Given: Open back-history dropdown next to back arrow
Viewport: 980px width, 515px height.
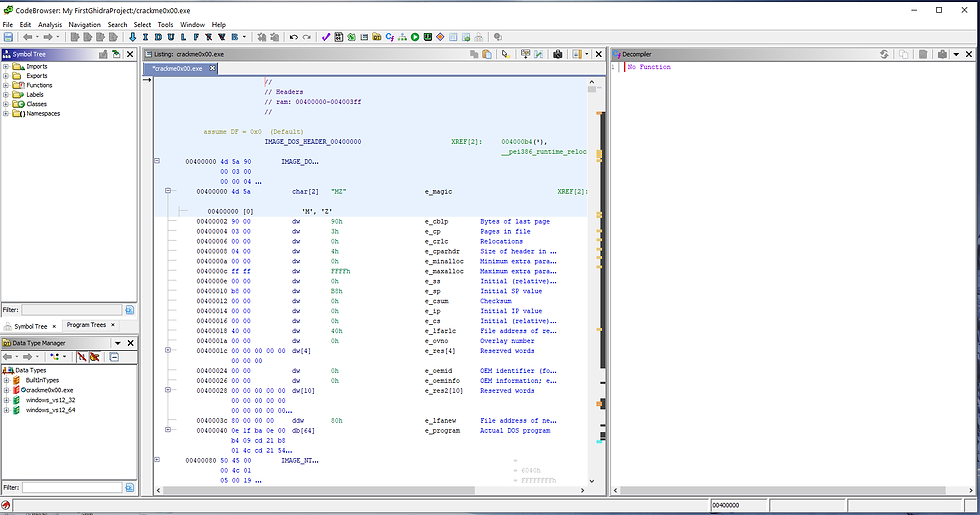Looking at the screenshot, I should coord(37,37).
